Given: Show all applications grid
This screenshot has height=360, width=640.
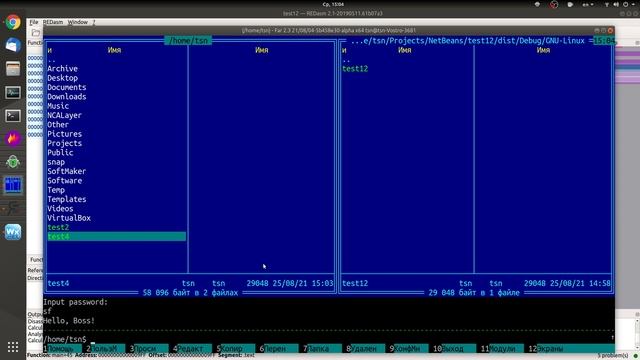Looking at the screenshot, I should pos(13,347).
